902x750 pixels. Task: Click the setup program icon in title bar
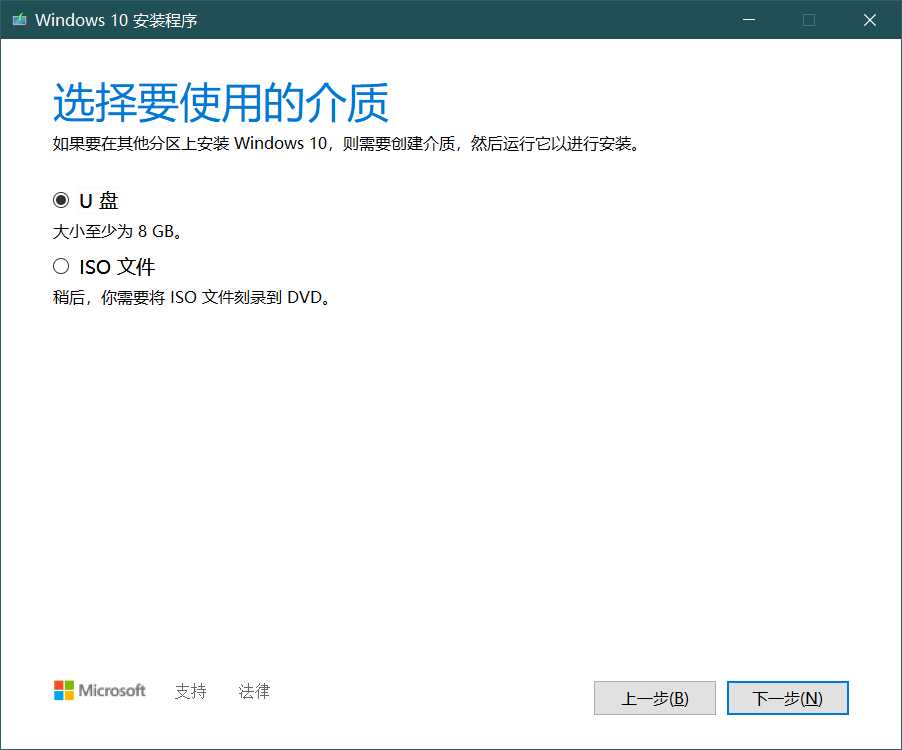[20, 20]
